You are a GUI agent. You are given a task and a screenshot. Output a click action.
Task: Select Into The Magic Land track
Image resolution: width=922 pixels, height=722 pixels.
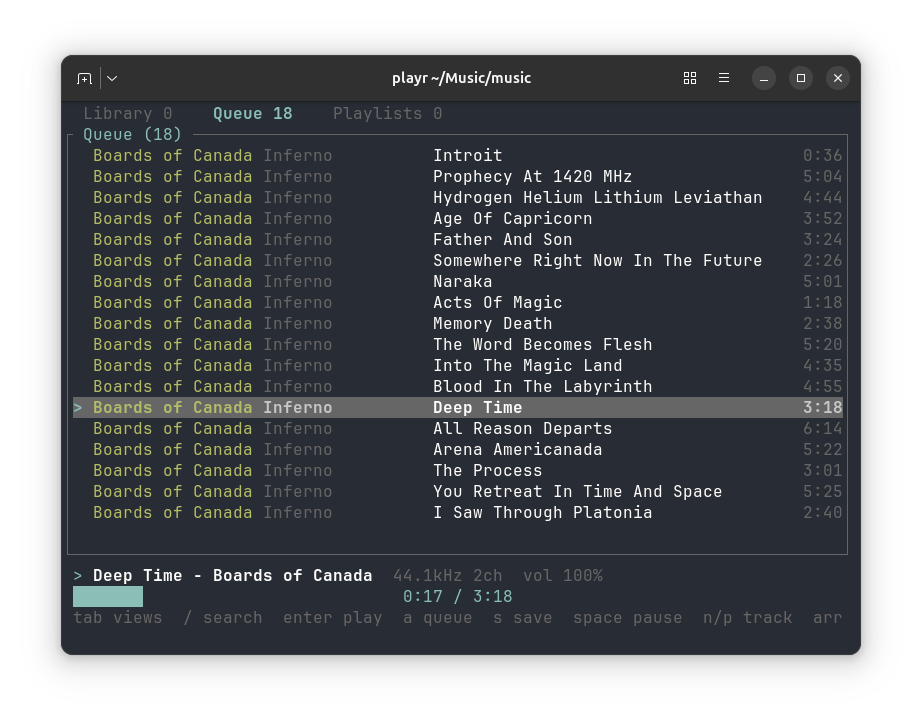point(457,366)
